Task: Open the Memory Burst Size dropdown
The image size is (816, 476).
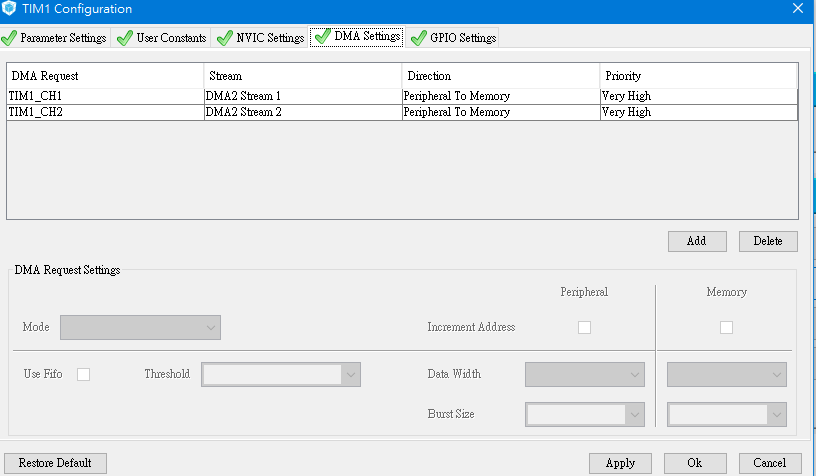Action: tap(727, 415)
